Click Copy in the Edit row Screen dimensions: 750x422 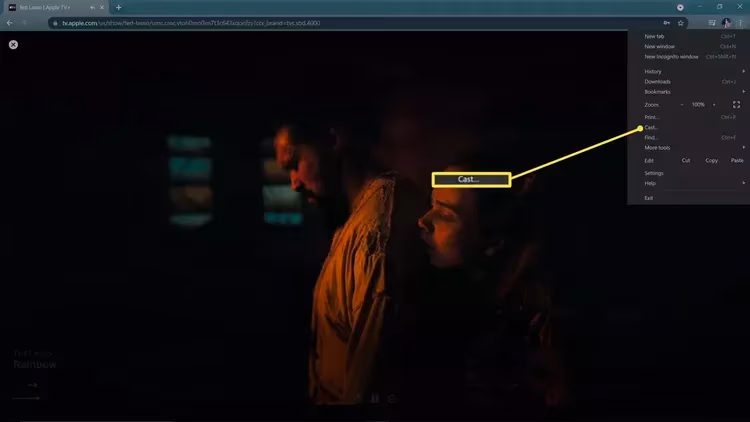click(711, 161)
